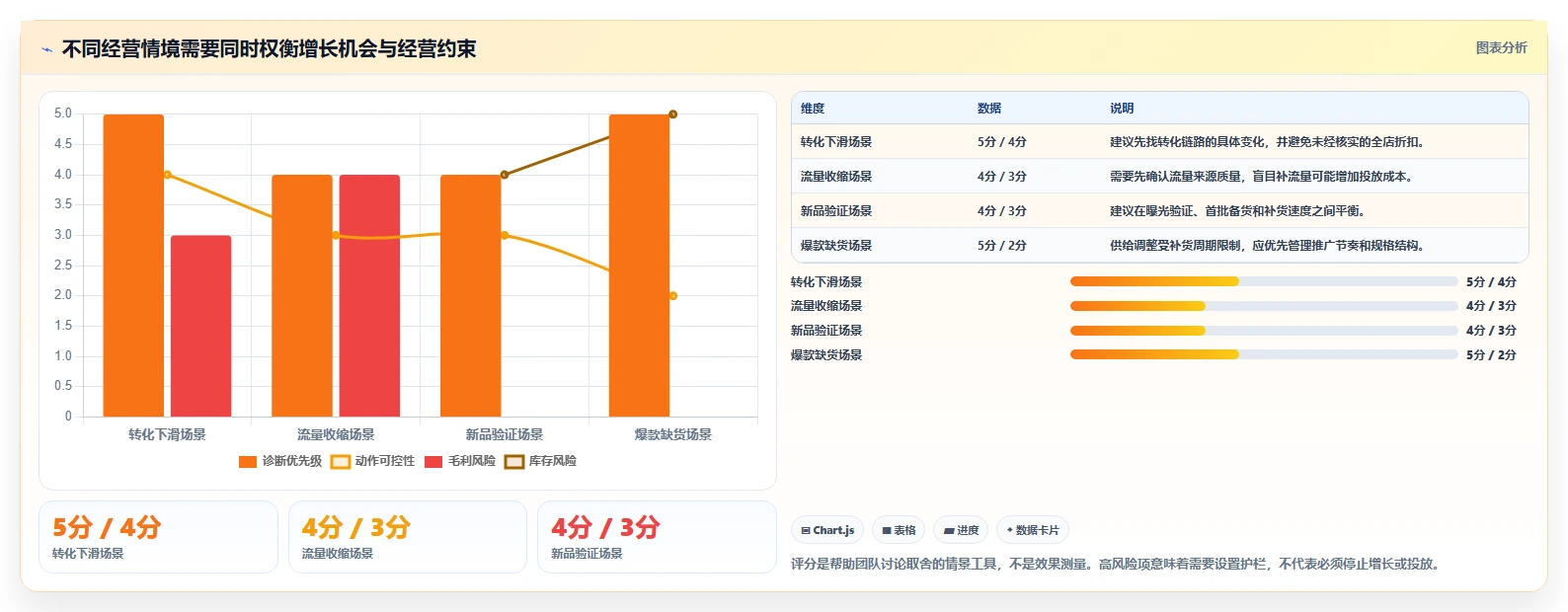Click the chart title 不同经营情境需要同时权衡
Screen dimensions: 1568x612
click(269, 48)
